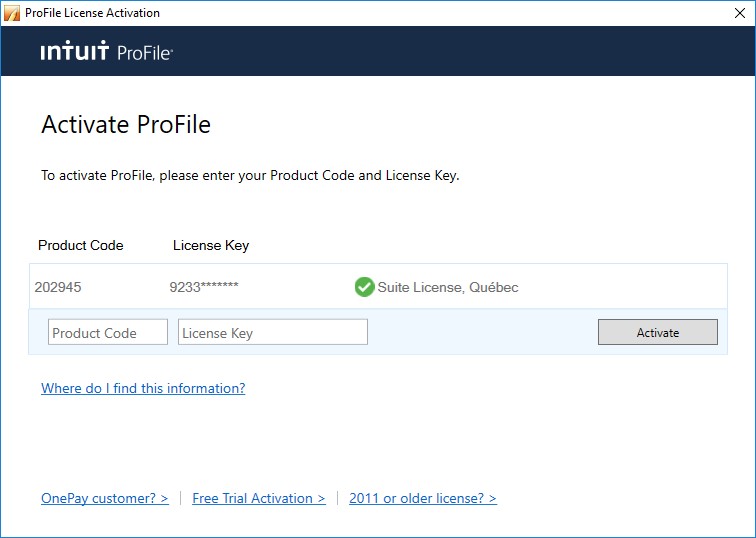Focus the Product Code input field
This screenshot has width=756, height=538.
pyautogui.click(x=108, y=332)
